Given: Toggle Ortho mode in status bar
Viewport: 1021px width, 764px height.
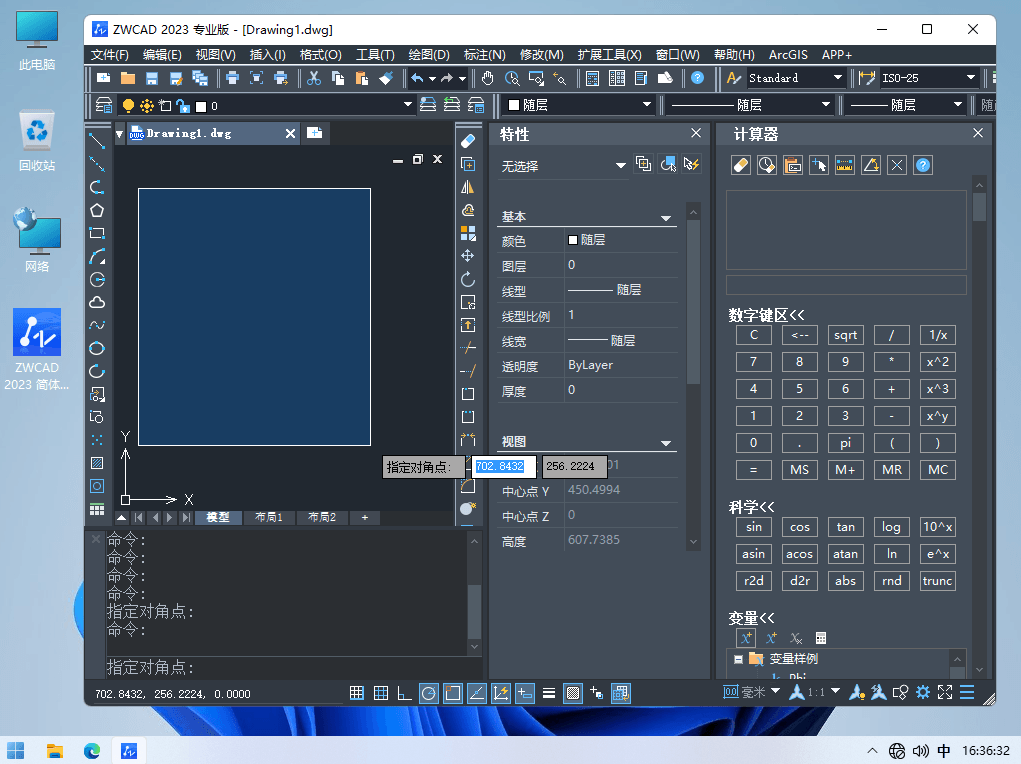Looking at the screenshot, I should click(x=404, y=693).
